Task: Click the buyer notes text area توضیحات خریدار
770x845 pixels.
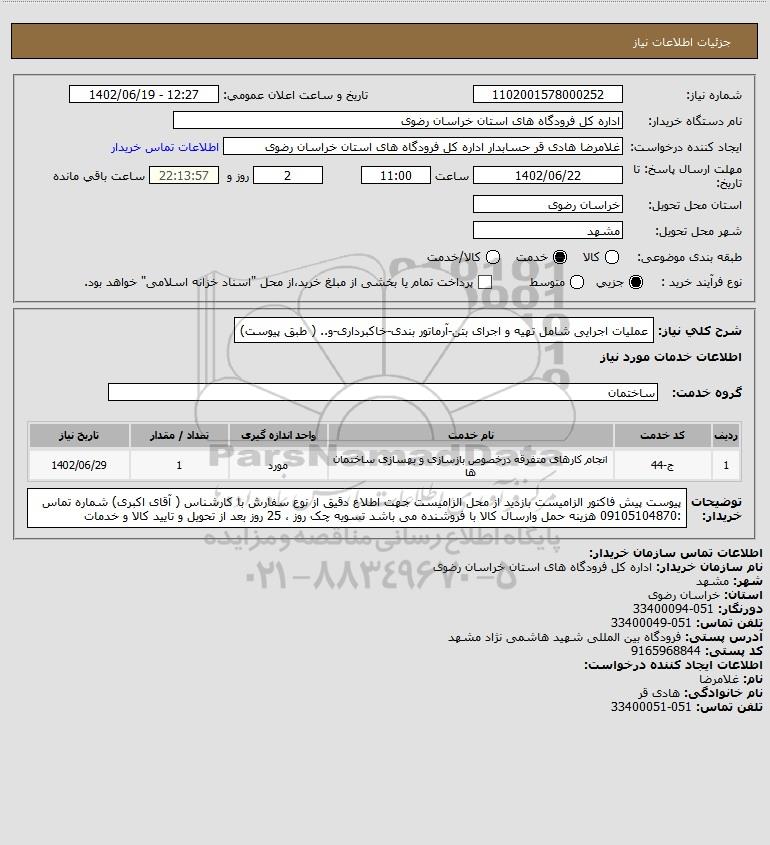Action: pyautogui.click(x=357, y=508)
